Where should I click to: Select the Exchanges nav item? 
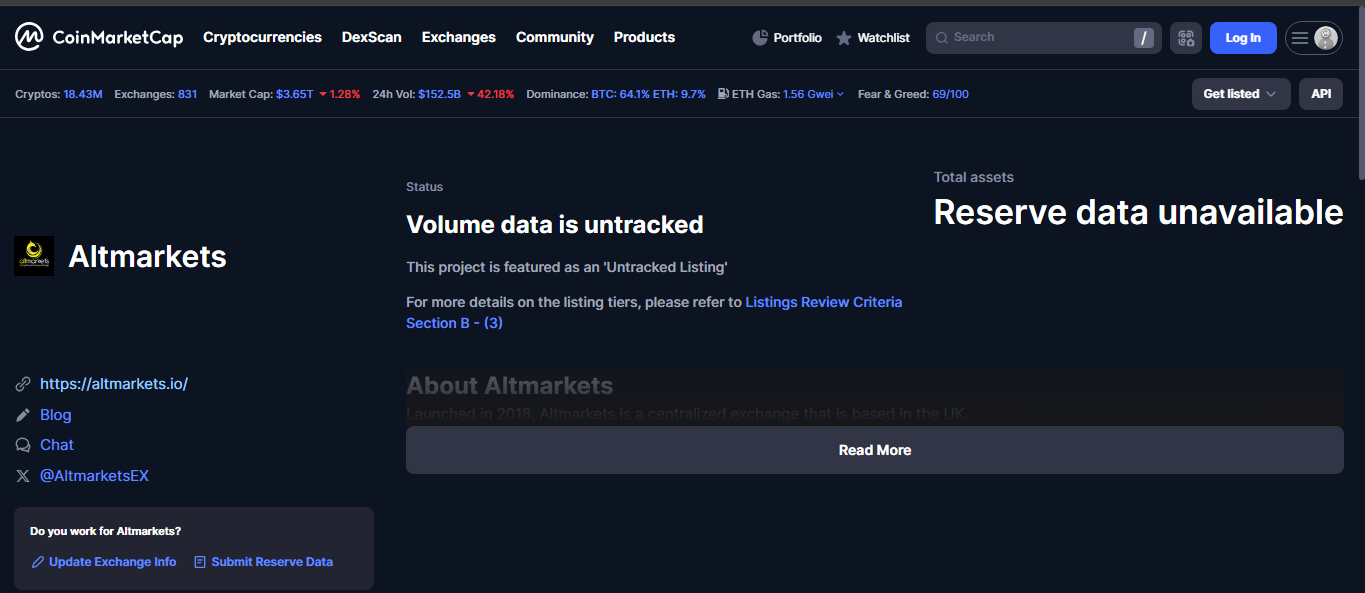click(x=458, y=37)
